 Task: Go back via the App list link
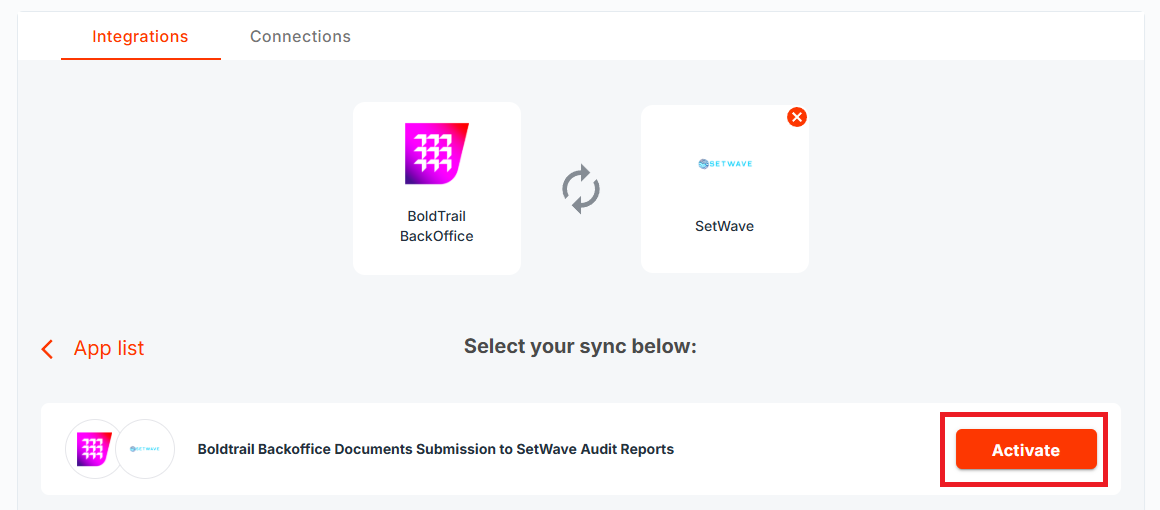point(109,349)
